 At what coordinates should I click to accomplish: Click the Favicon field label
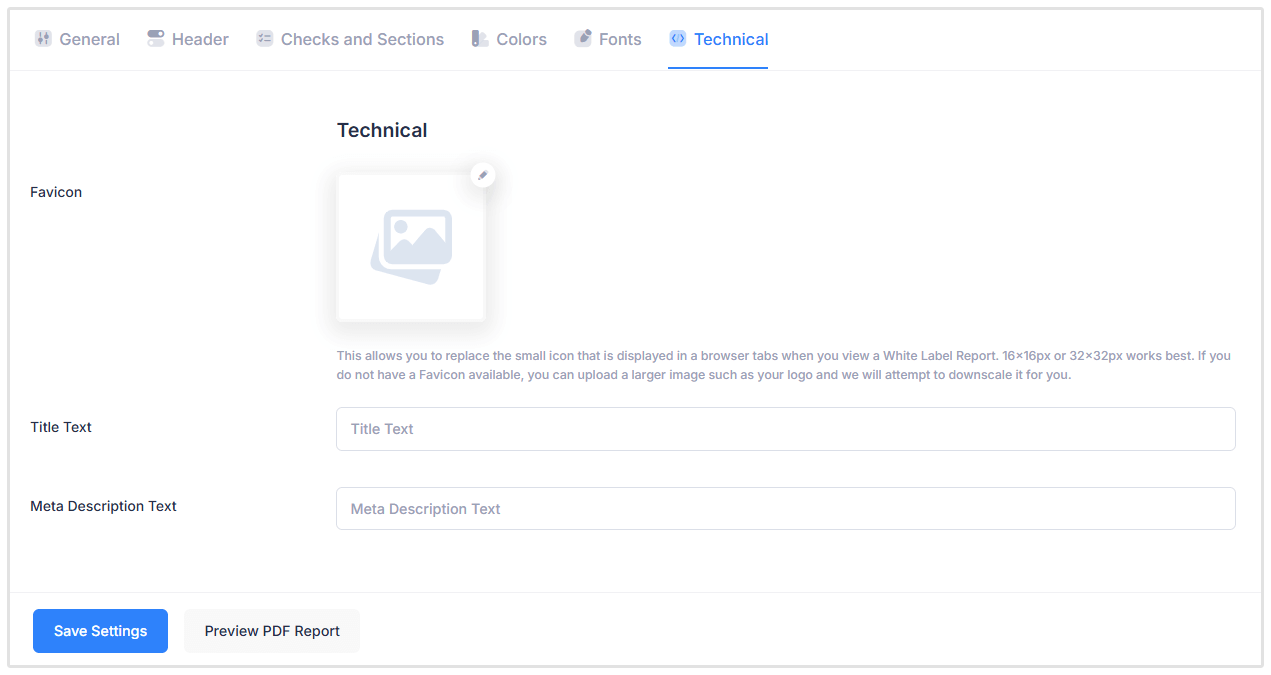56,192
